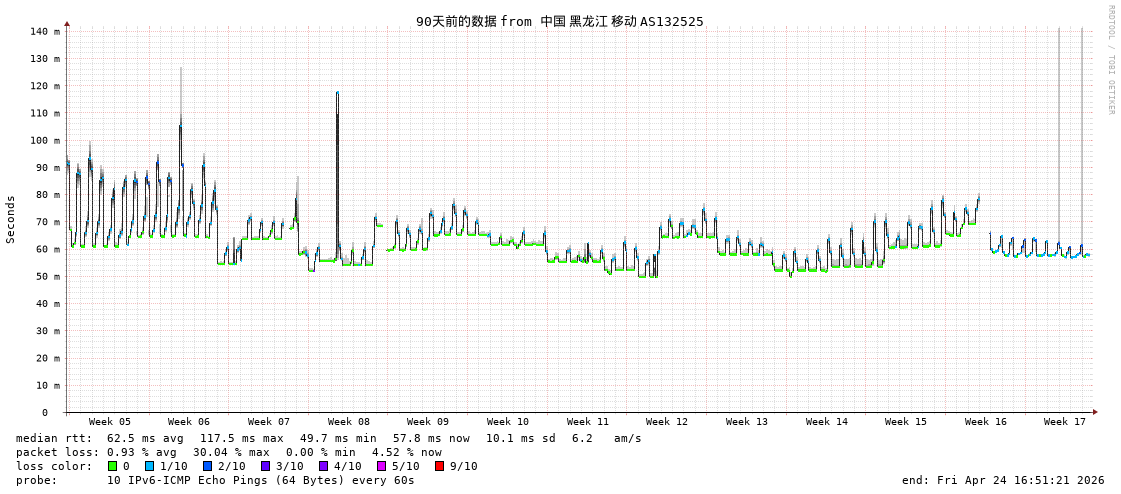Click the chart title with AS132525

pyautogui.click(x=559, y=21)
